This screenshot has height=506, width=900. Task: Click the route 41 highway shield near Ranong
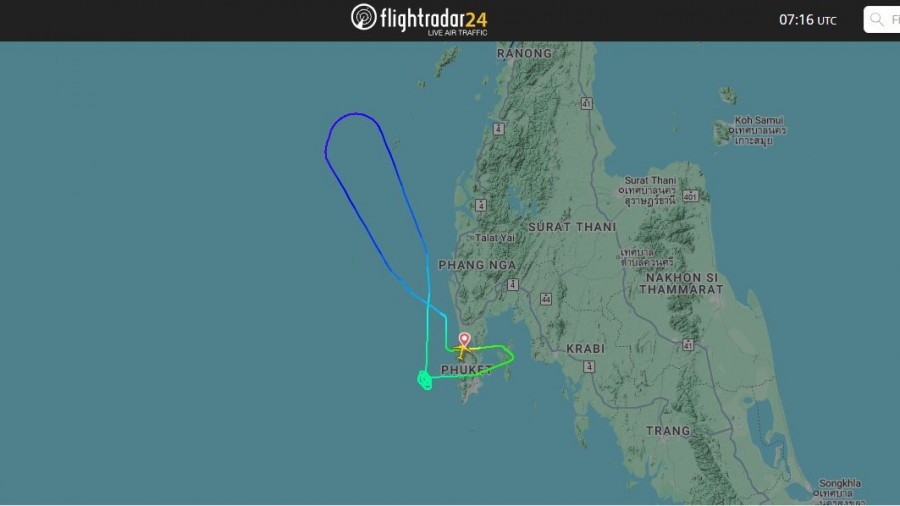coord(586,104)
